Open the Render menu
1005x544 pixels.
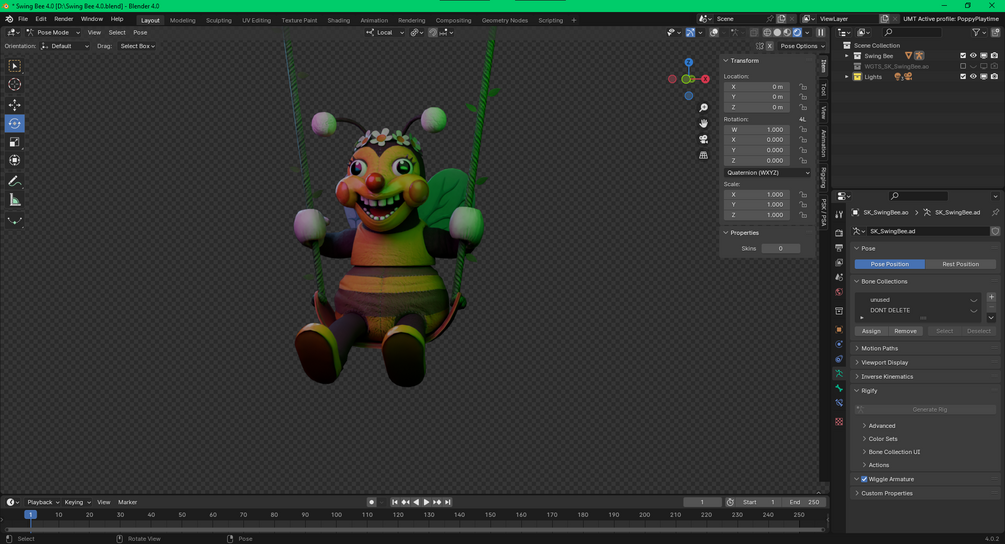click(x=63, y=19)
